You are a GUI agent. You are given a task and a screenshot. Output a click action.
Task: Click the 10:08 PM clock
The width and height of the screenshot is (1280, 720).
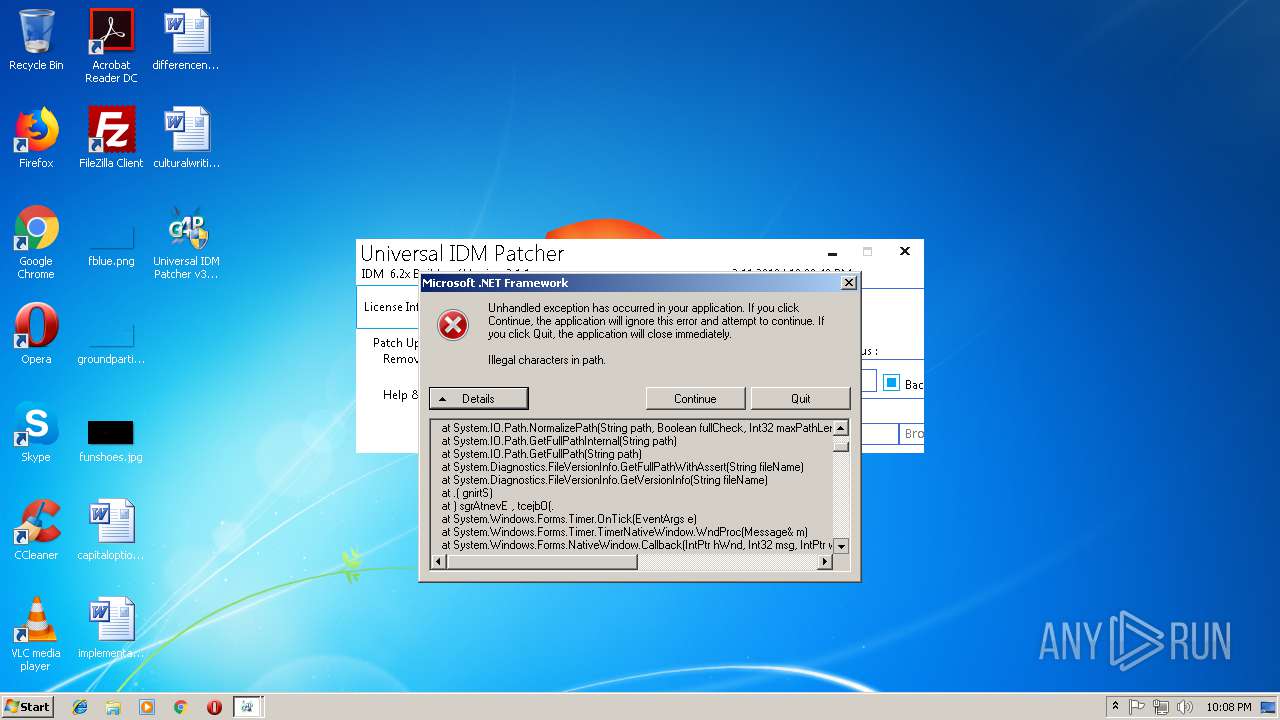pyautogui.click(x=1229, y=707)
